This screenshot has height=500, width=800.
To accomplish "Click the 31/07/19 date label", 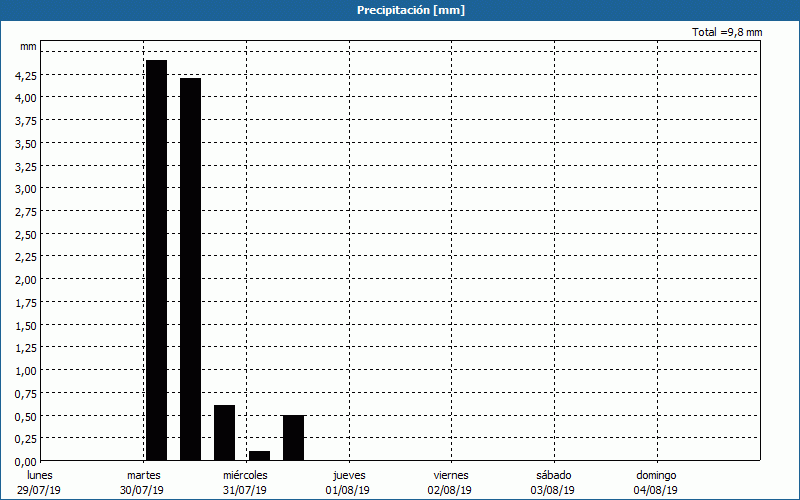I will (245, 490).
